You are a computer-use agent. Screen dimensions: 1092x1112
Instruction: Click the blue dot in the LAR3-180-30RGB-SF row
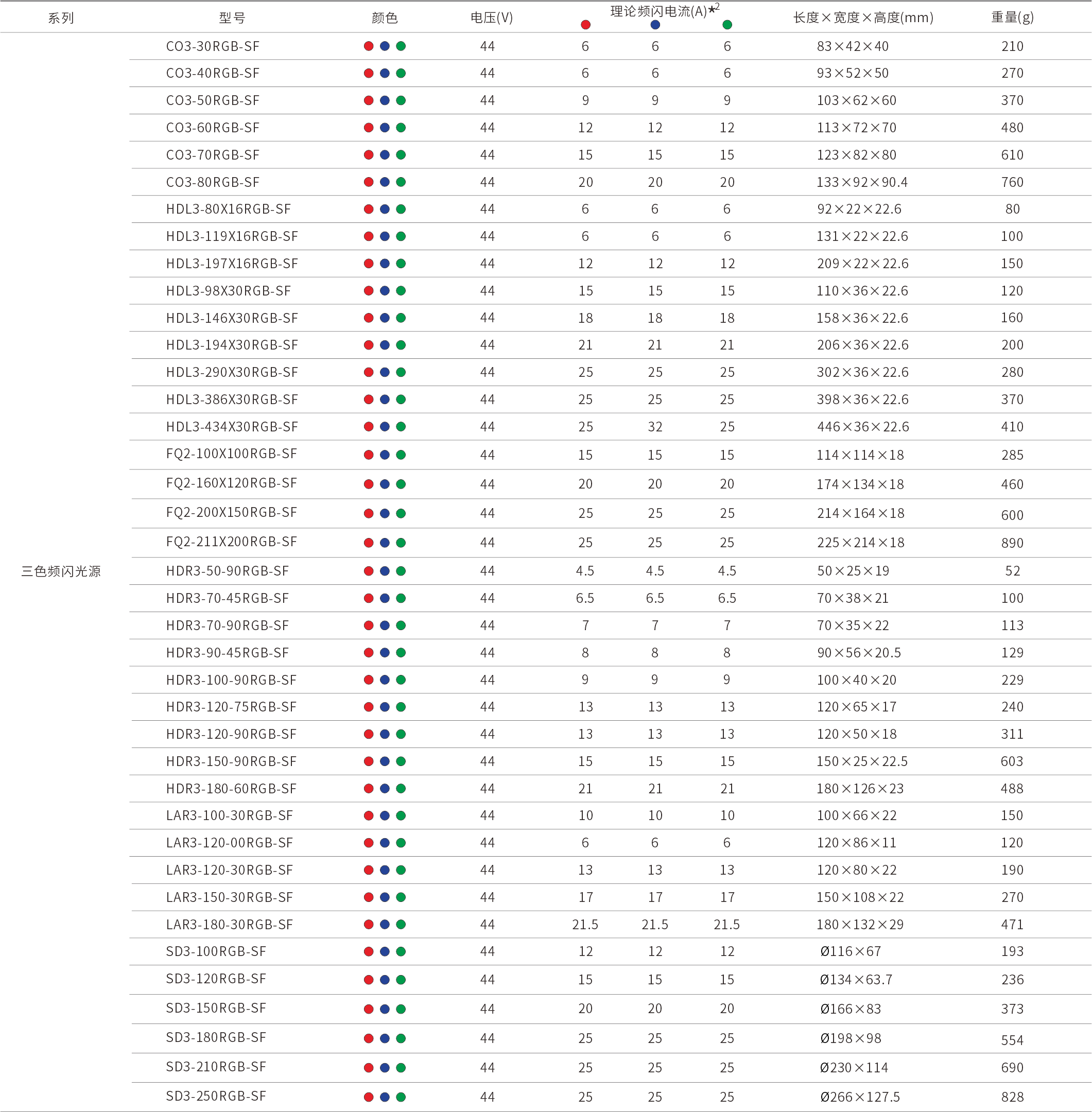point(385,925)
